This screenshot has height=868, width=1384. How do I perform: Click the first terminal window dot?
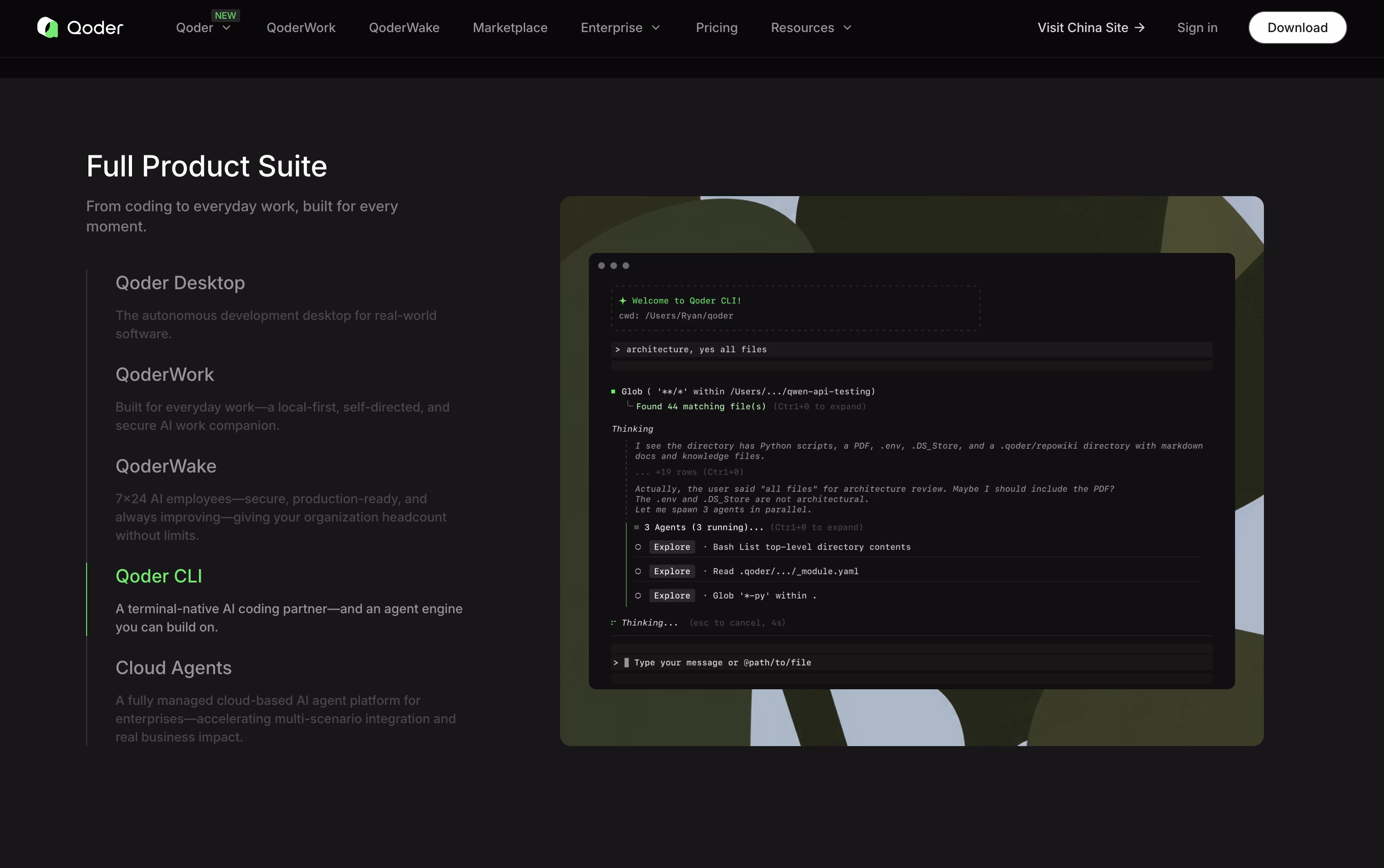[601, 266]
